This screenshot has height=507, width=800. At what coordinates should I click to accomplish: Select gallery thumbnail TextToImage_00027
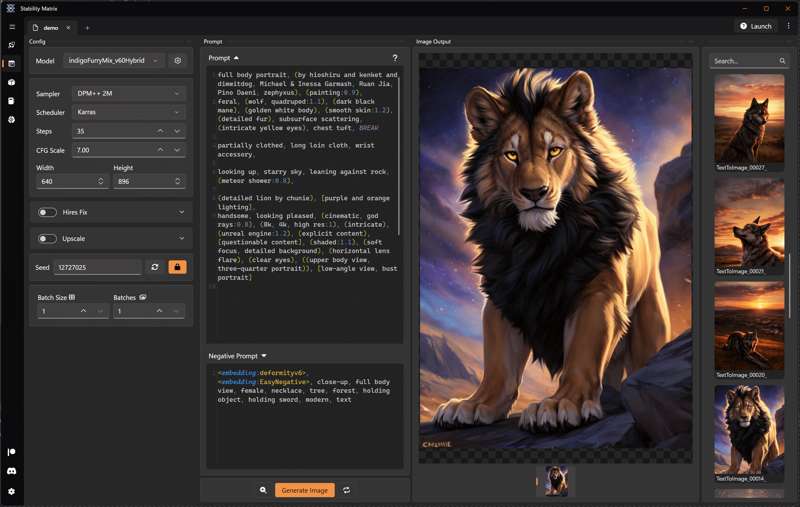(x=749, y=123)
